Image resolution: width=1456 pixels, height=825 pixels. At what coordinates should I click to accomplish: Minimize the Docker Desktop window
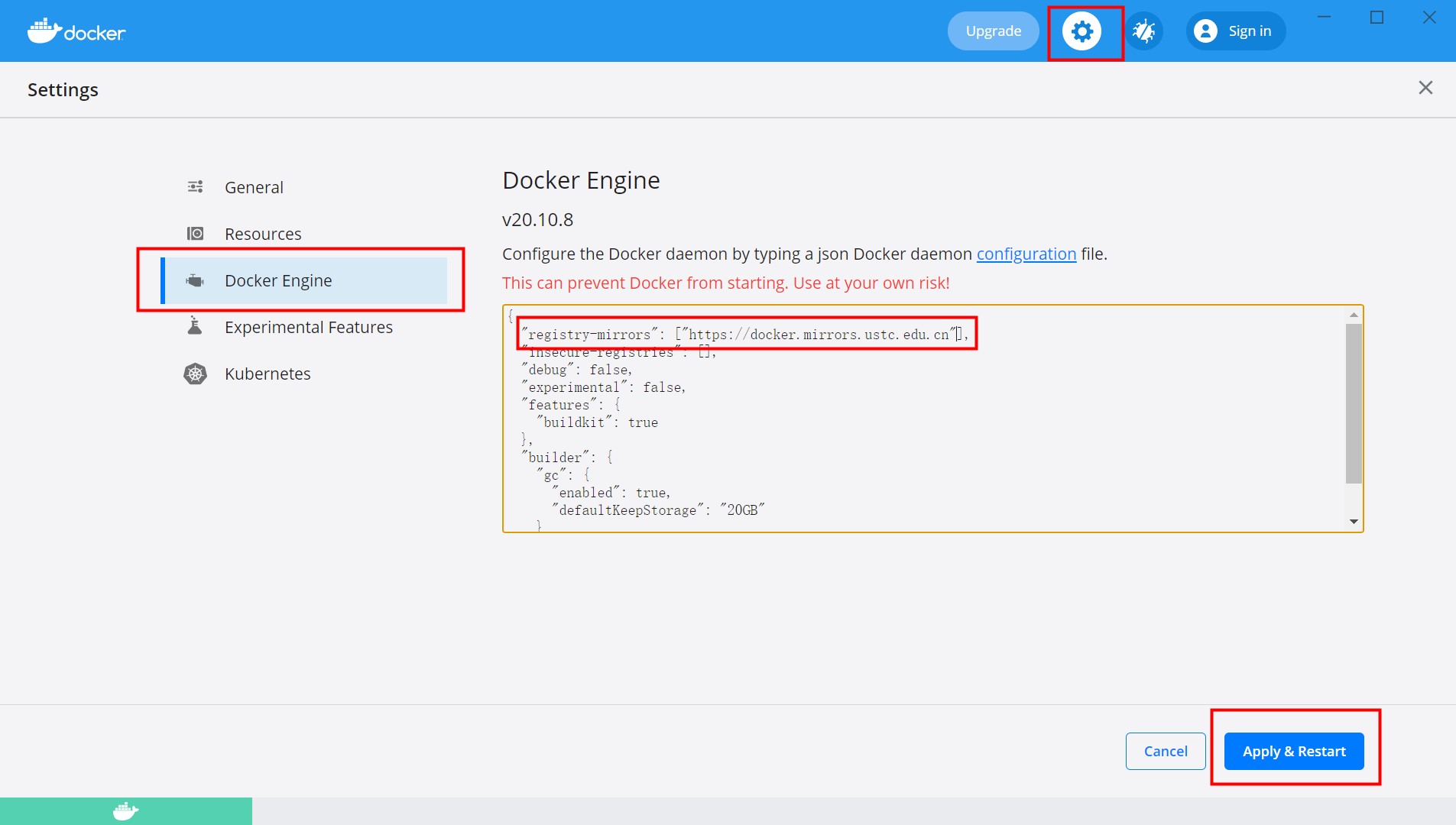click(x=1325, y=17)
